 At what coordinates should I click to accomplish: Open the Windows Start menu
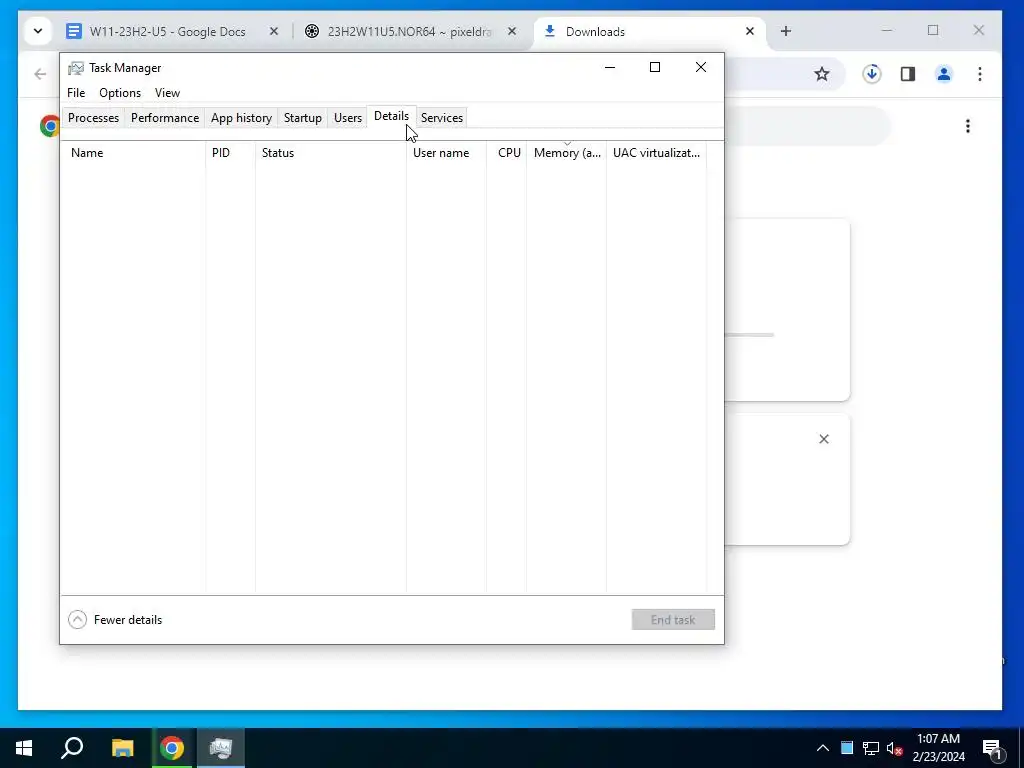click(x=24, y=748)
